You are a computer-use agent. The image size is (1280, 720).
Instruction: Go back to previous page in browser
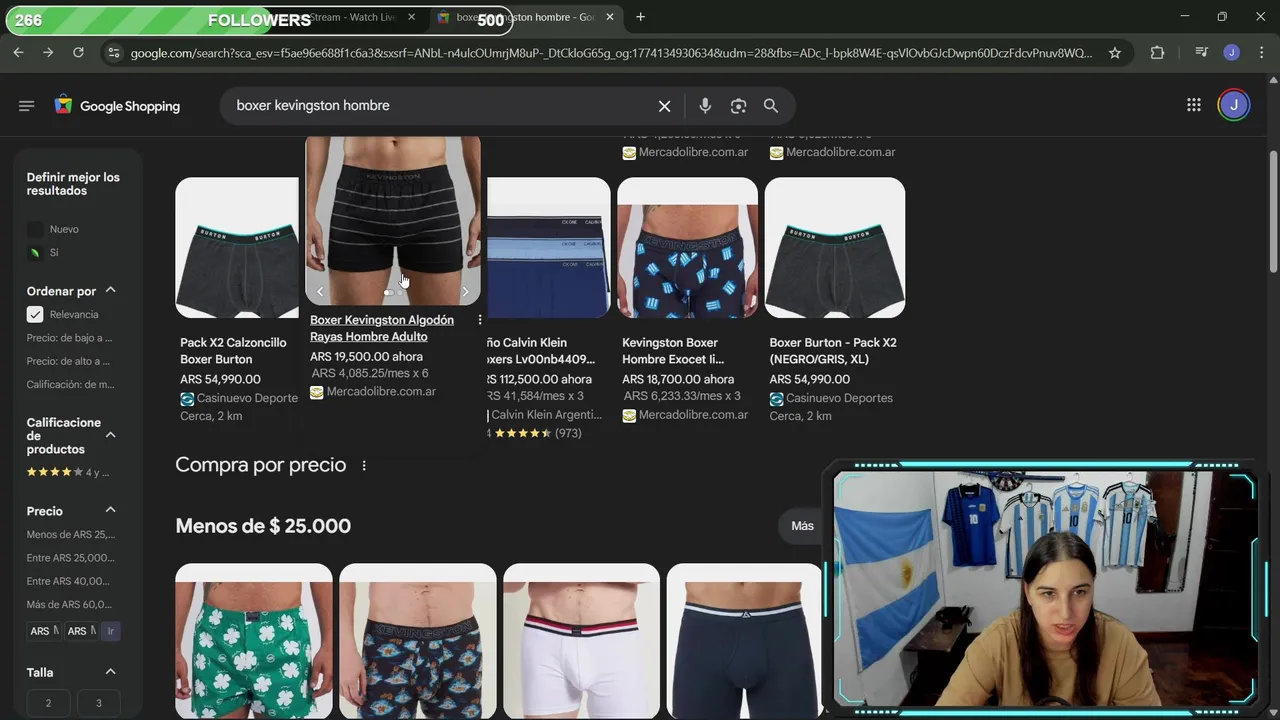(18, 53)
